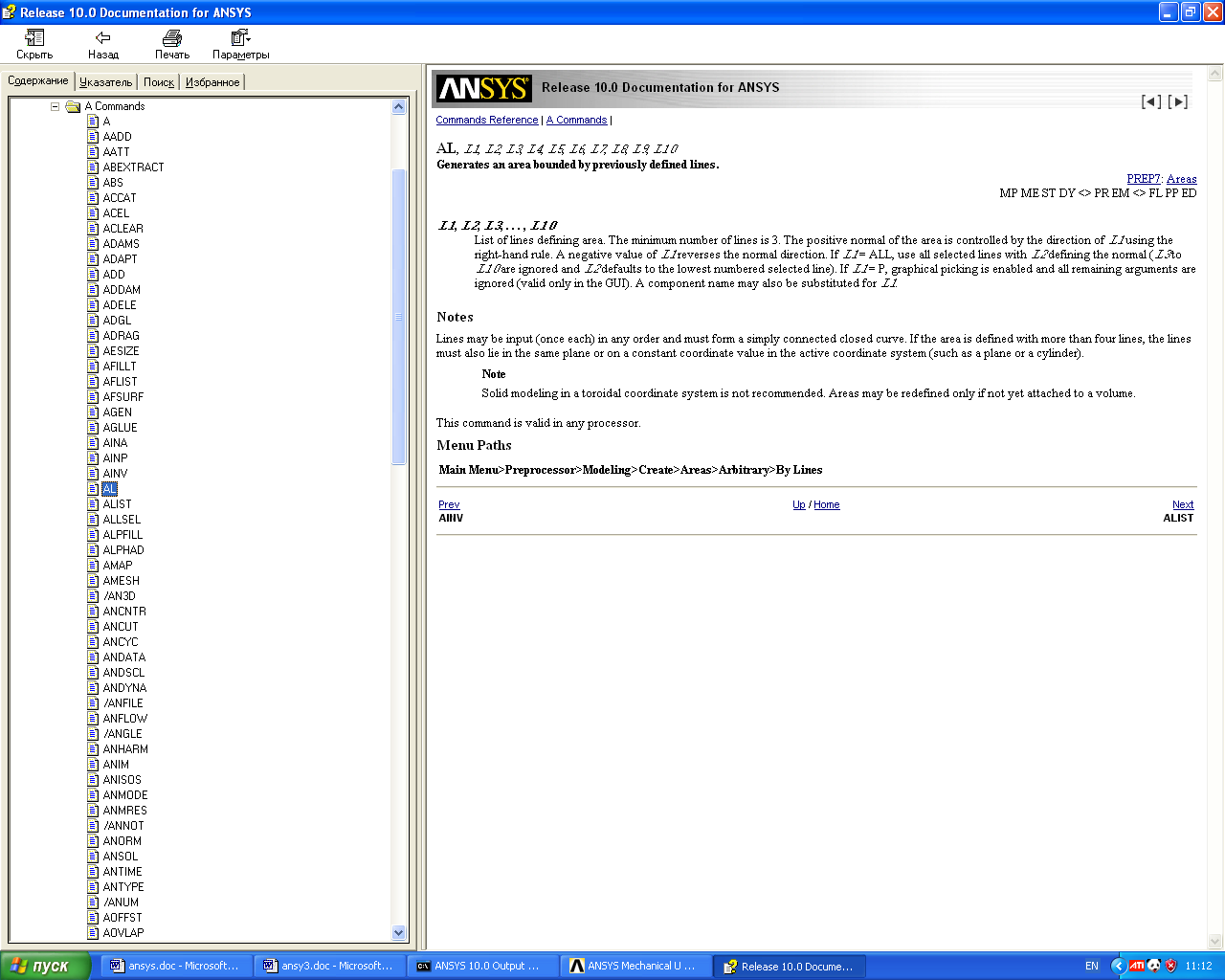This screenshot has height=980, width=1225.
Task: Open the AESIZE command entry
Action: pos(122,351)
